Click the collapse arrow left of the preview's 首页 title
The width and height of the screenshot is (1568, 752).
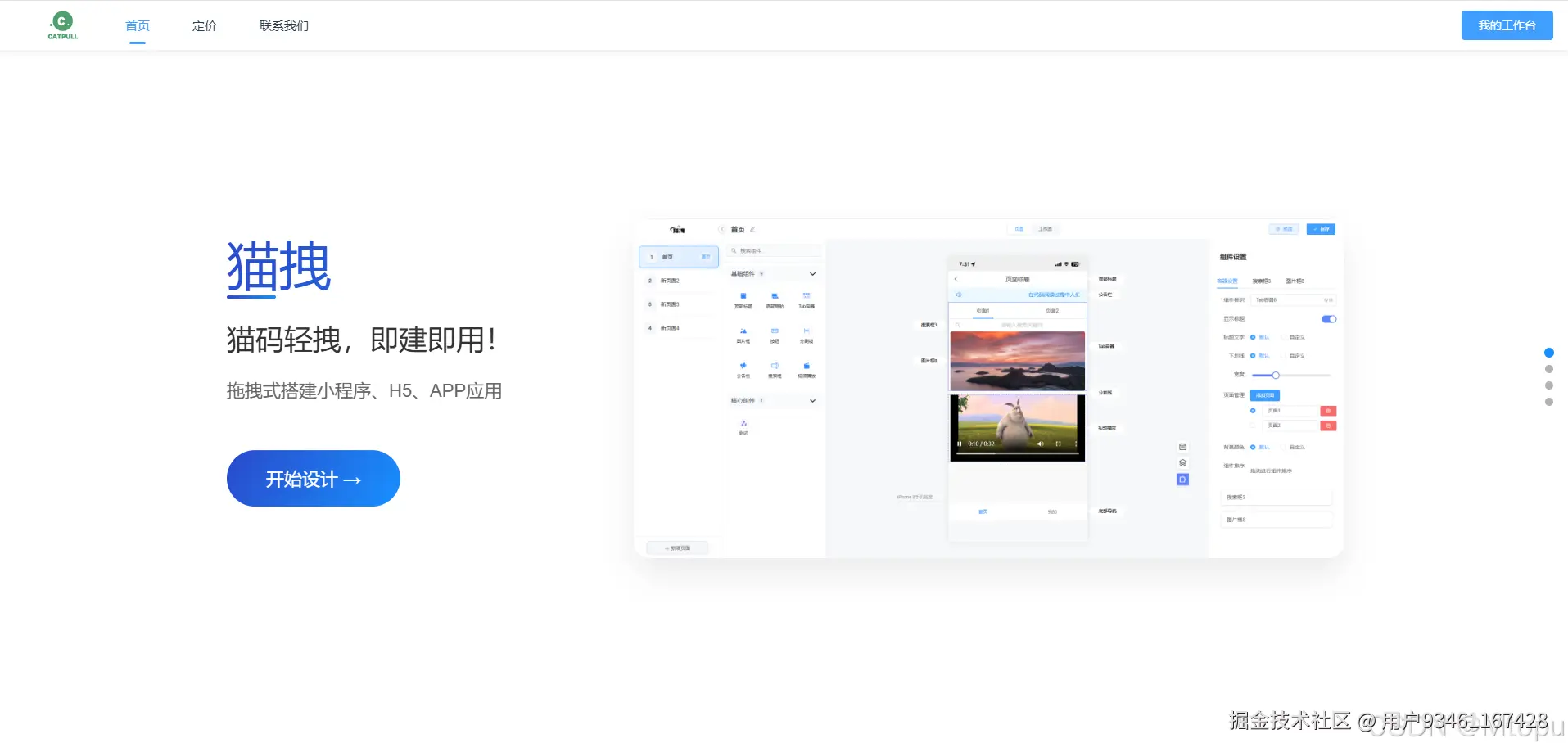721,229
